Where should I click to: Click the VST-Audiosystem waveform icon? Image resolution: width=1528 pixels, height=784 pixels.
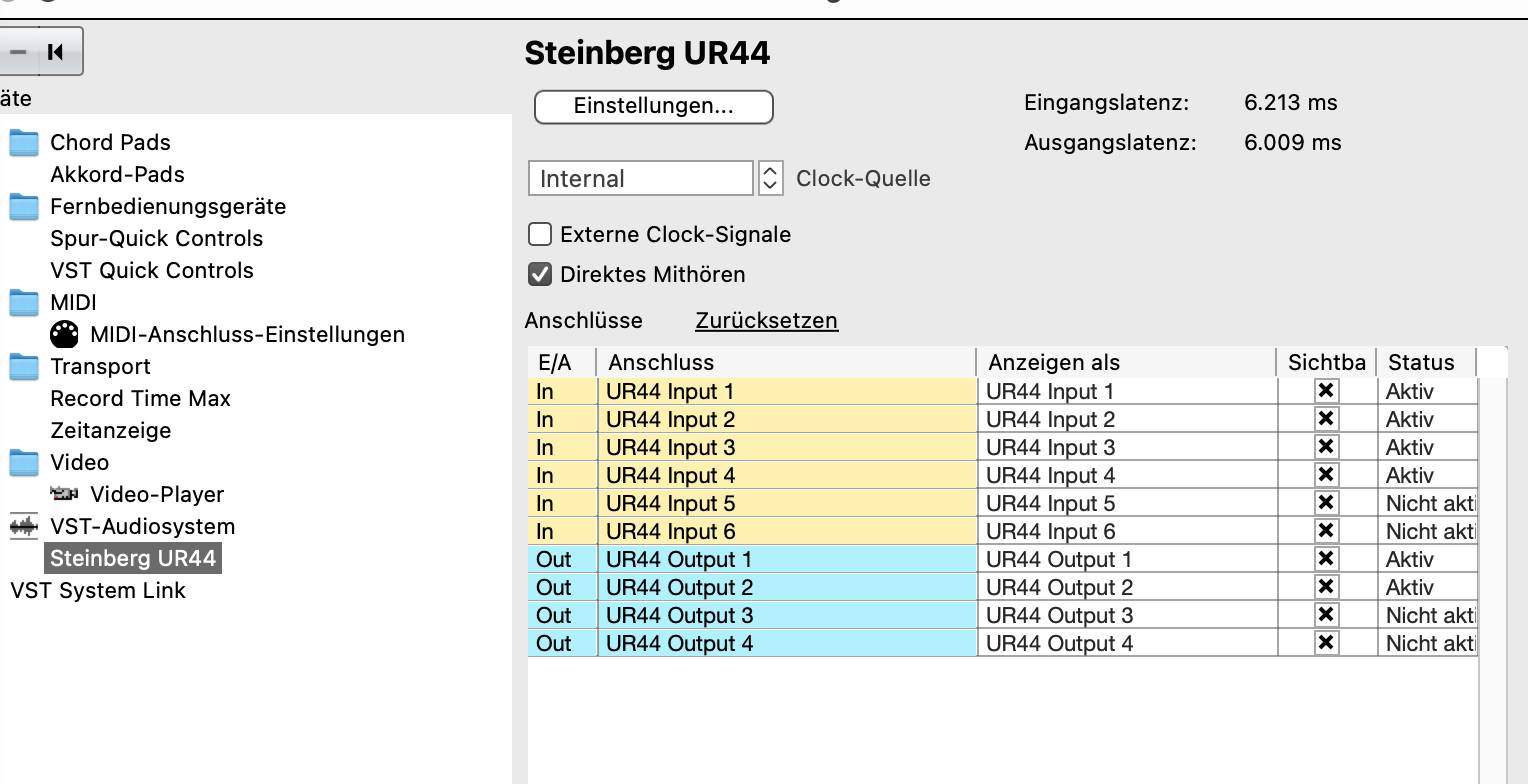(23, 526)
